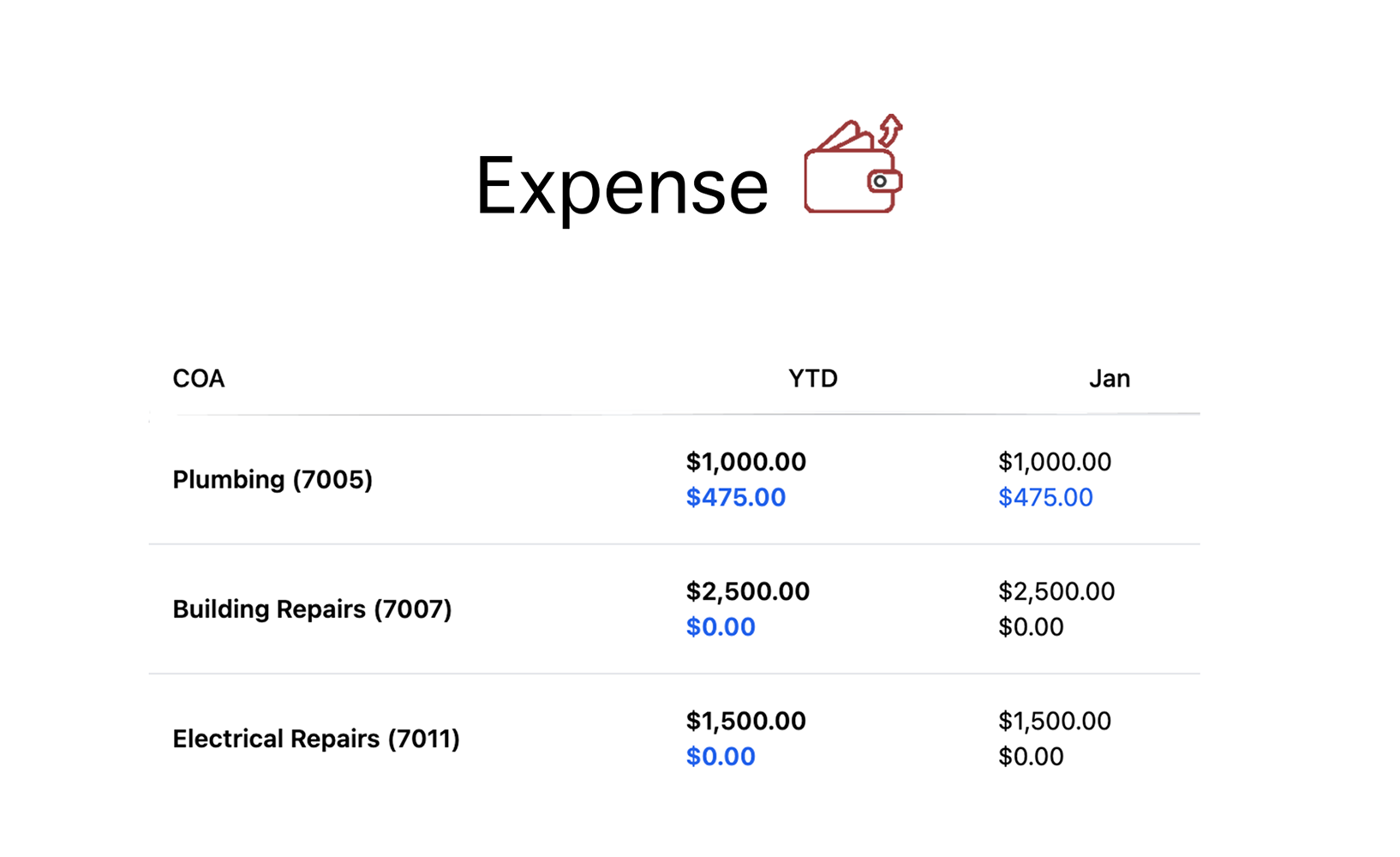Select Electrical Repairs YTD budget $1,500.00 bold
Screen dimensions: 1400x857
(745, 721)
